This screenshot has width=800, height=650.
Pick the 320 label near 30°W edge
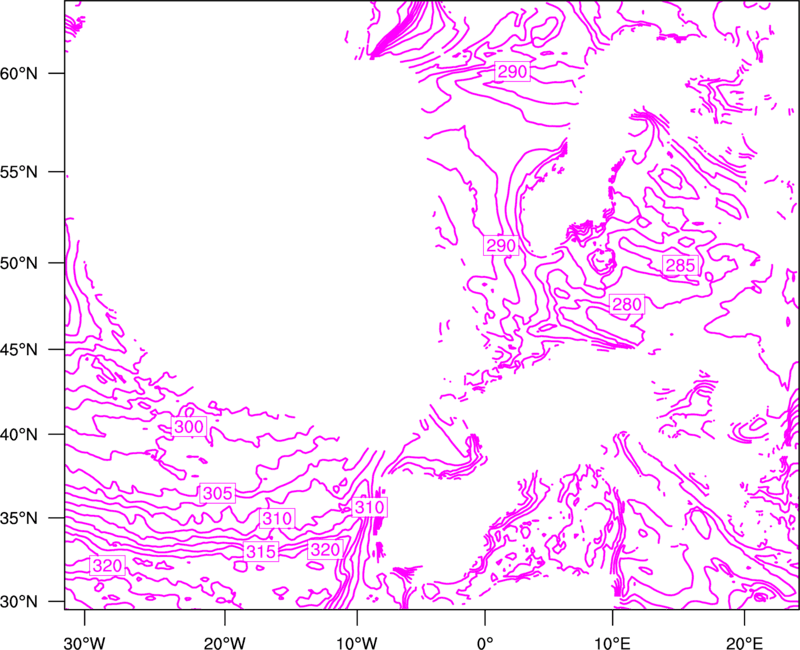point(108,565)
